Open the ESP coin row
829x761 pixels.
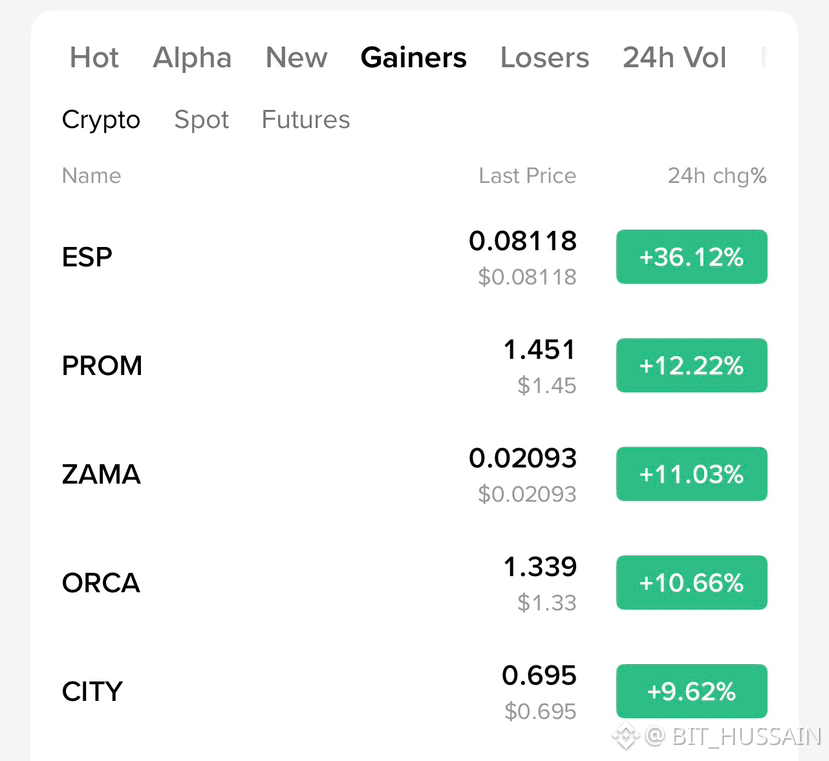414,257
